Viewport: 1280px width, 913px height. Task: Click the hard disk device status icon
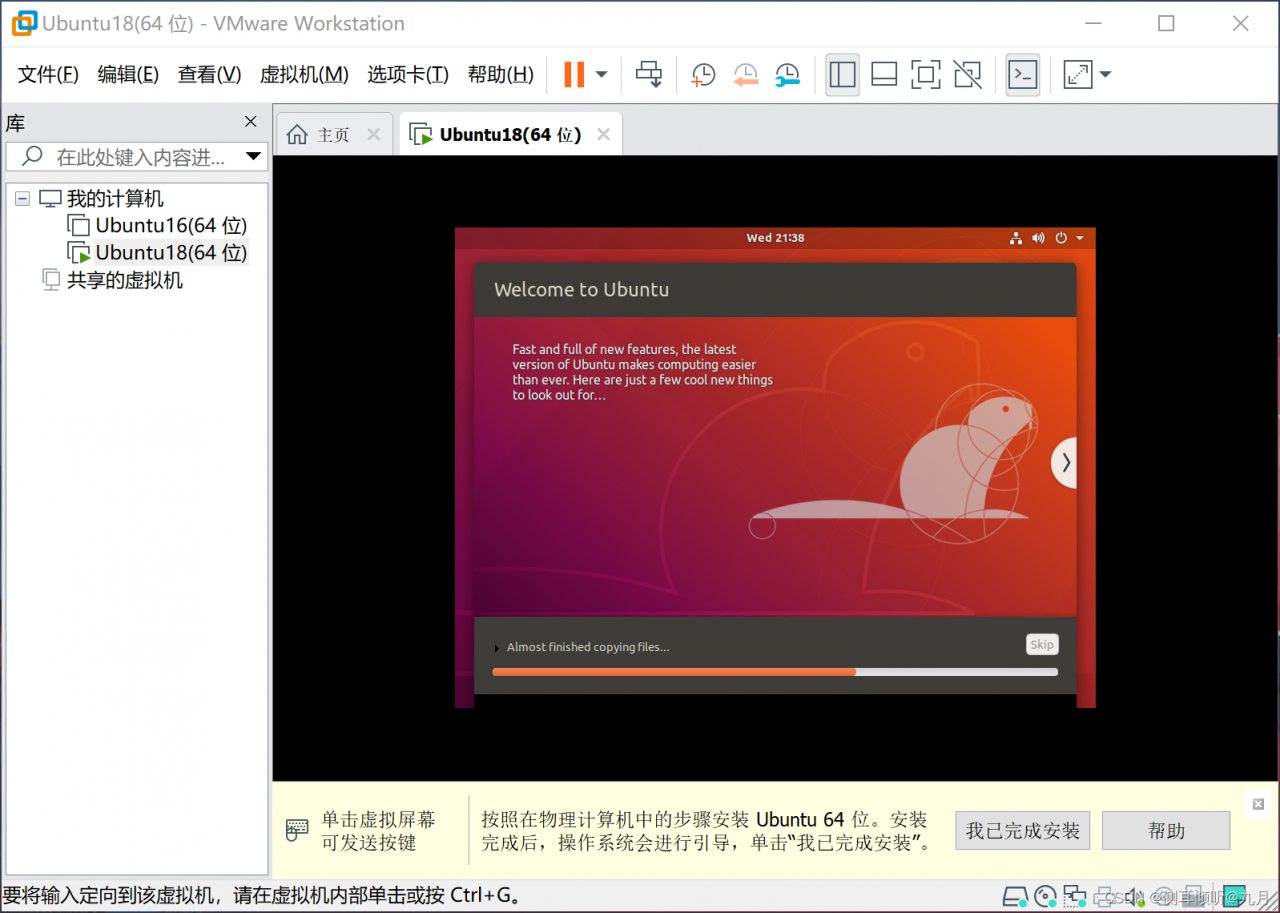click(x=1015, y=895)
